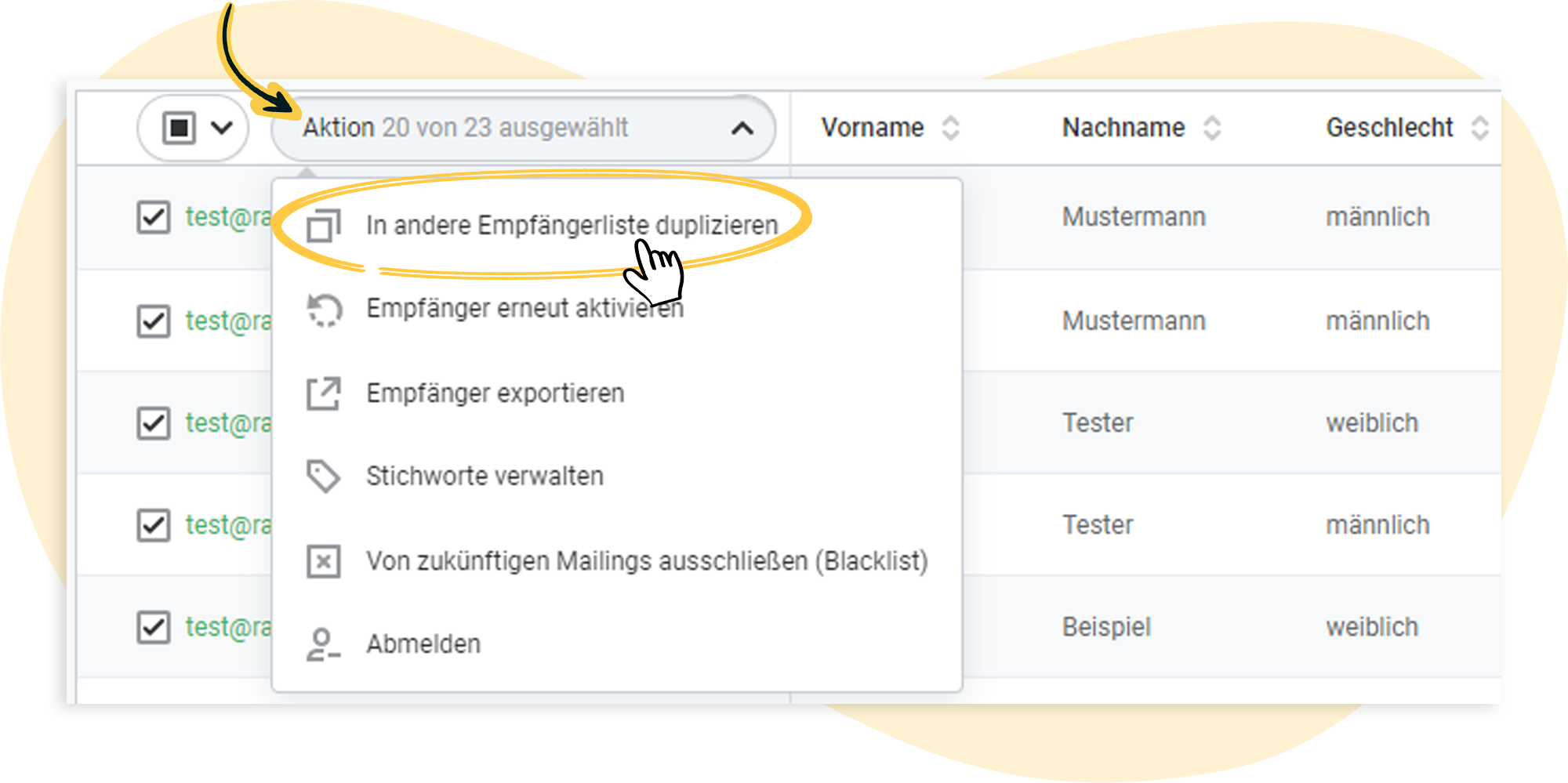
Task: Click the export recipients arrow icon
Action: tap(323, 393)
